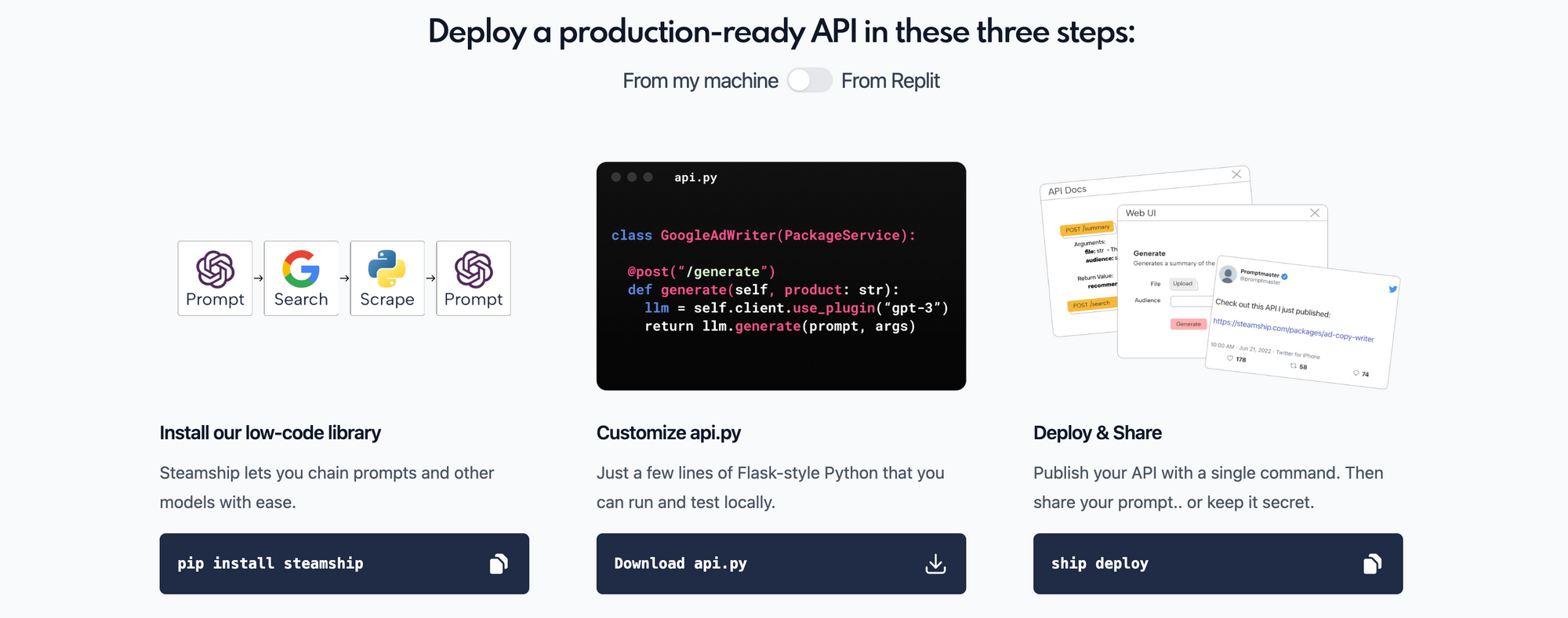Viewport: 1568px width, 618px height.
Task: Click the 'Deploy & Share' heading
Action: point(1097,433)
